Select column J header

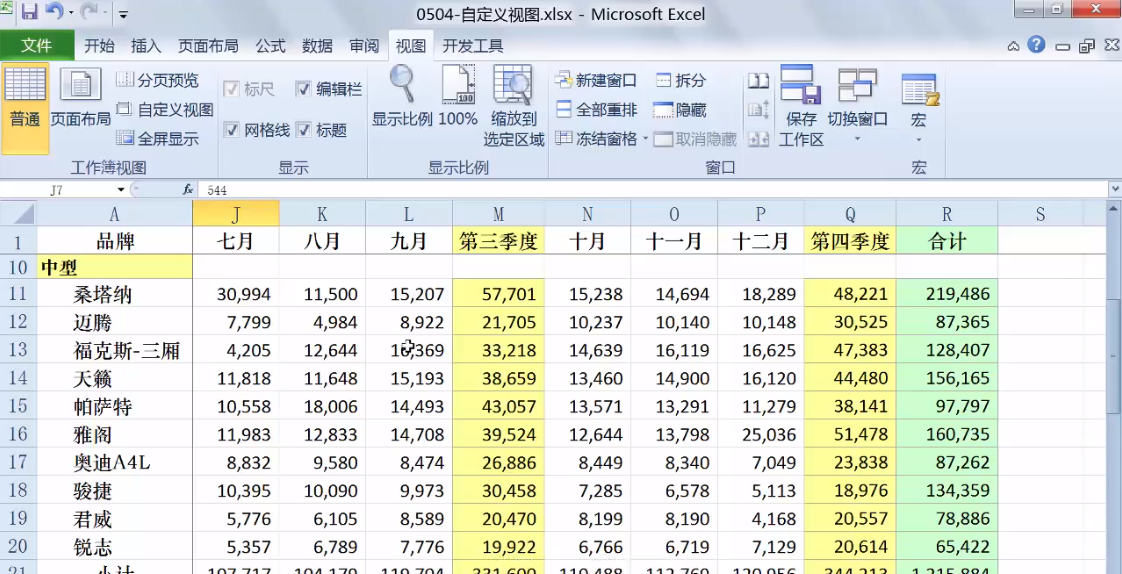[235, 213]
